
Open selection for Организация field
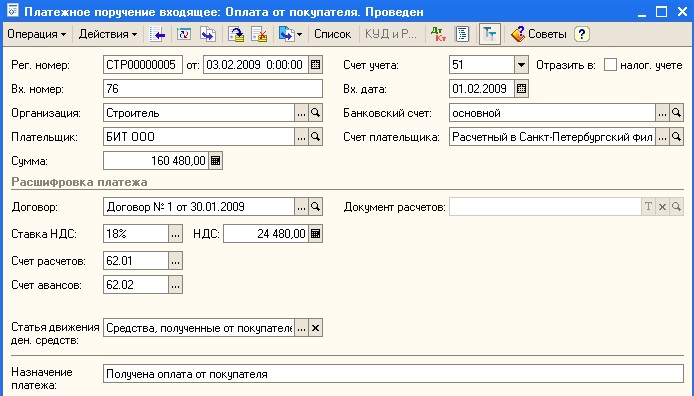[x=301, y=113]
